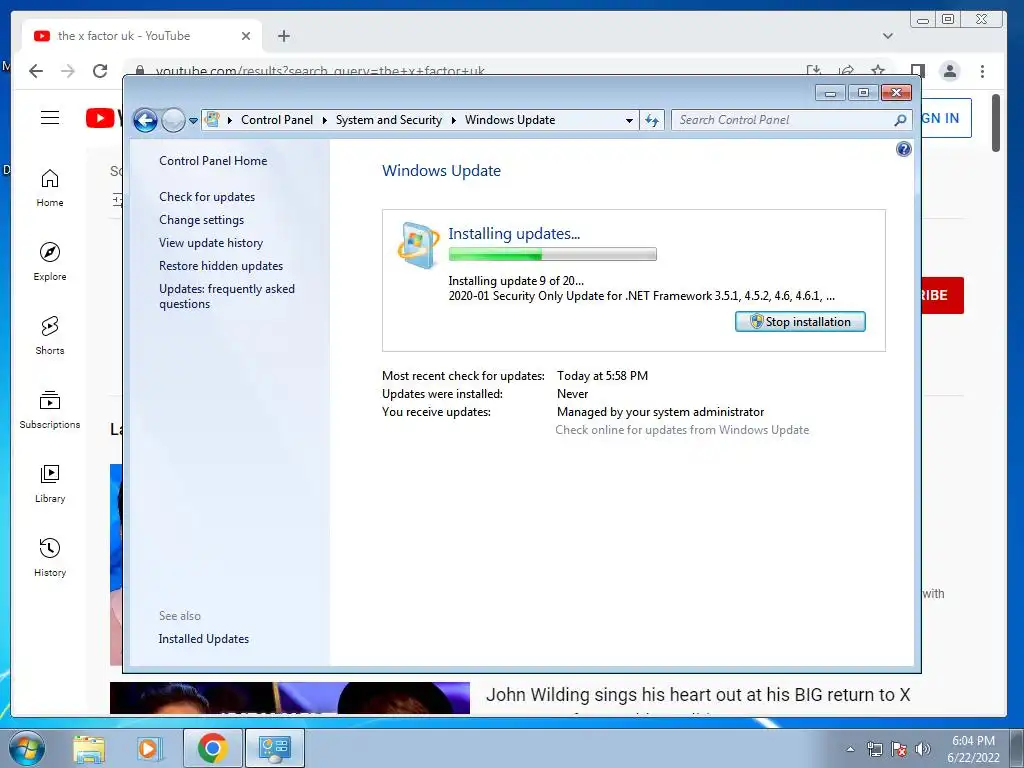Open YouTube Shorts in sidebar
Image resolution: width=1024 pixels, height=768 pixels.
pyautogui.click(x=50, y=336)
